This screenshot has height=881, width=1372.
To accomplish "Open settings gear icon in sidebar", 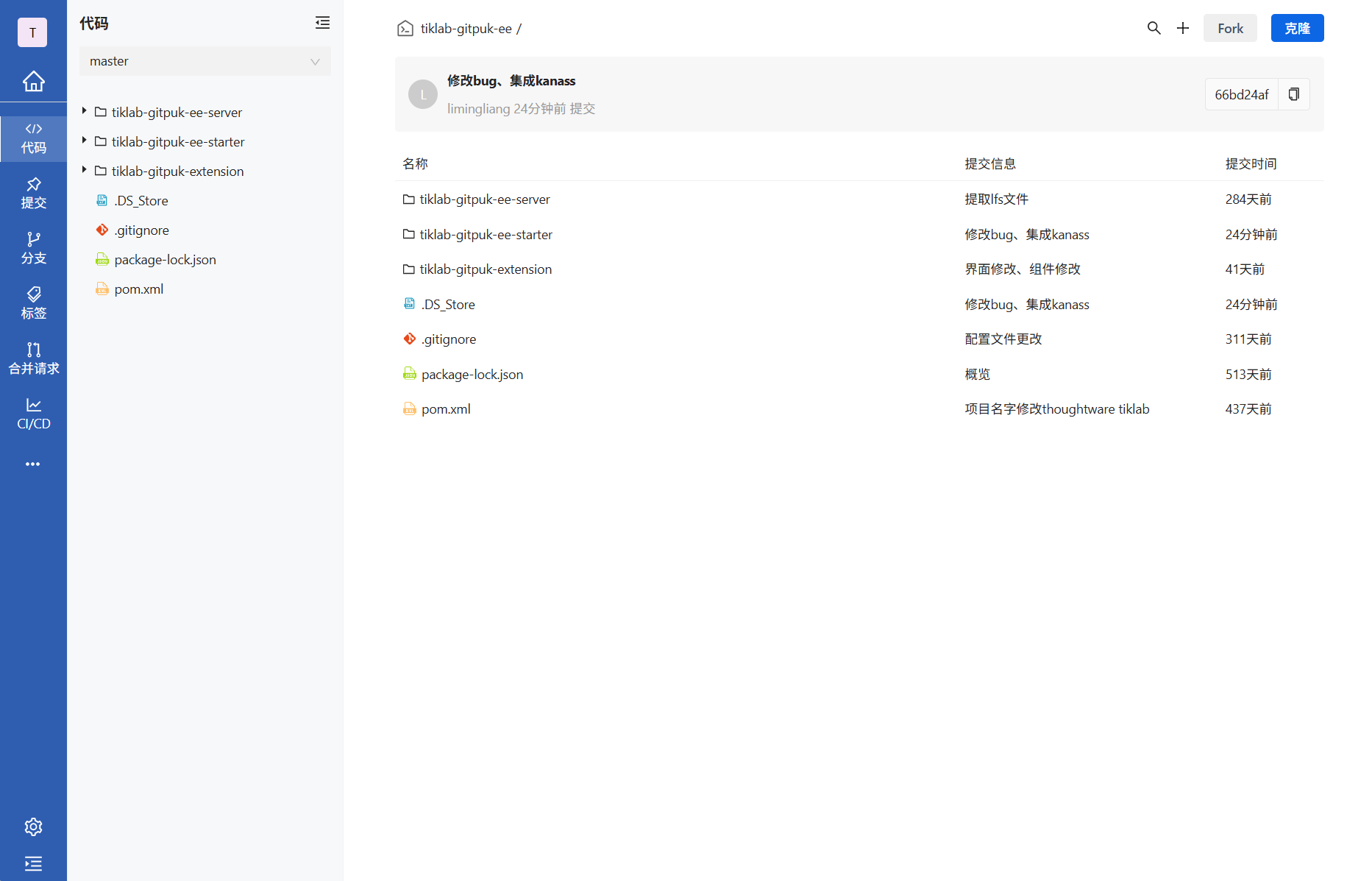I will [33, 827].
